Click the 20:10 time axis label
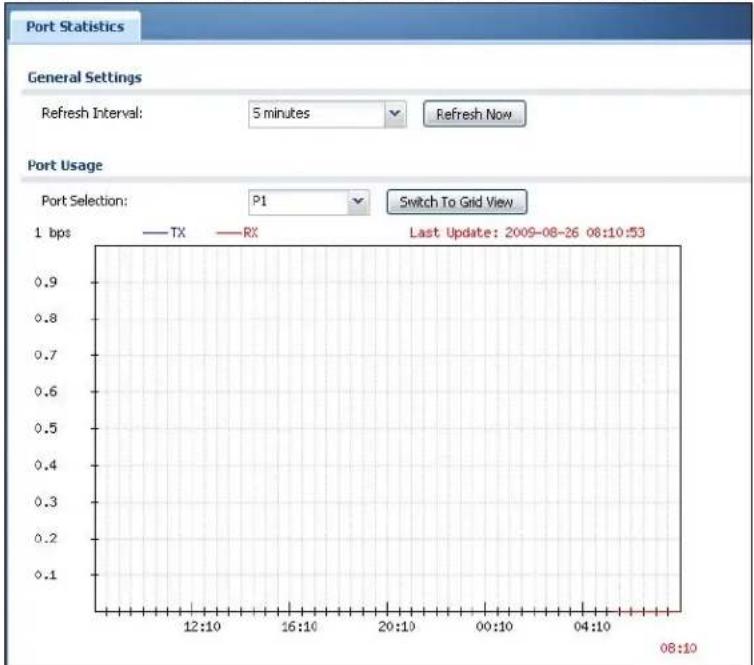 click(397, 627)
